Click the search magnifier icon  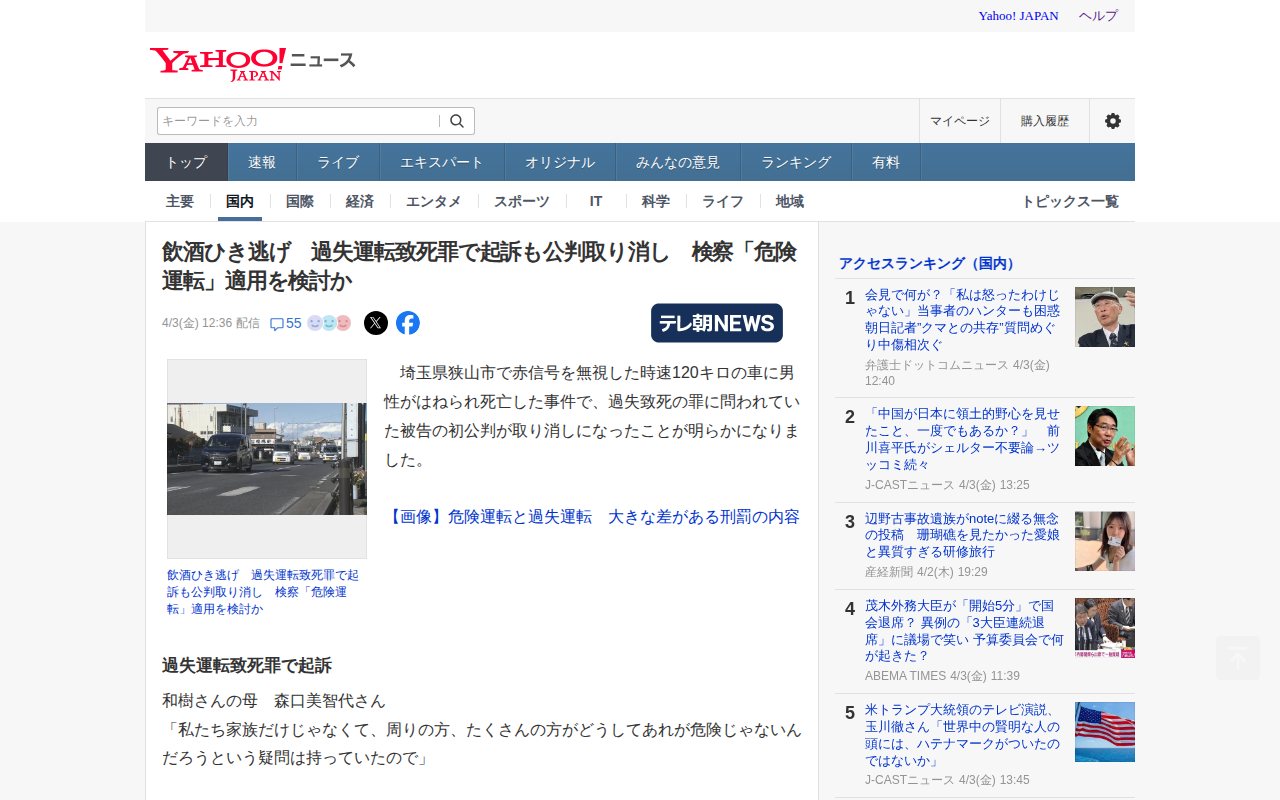(457, 121)
